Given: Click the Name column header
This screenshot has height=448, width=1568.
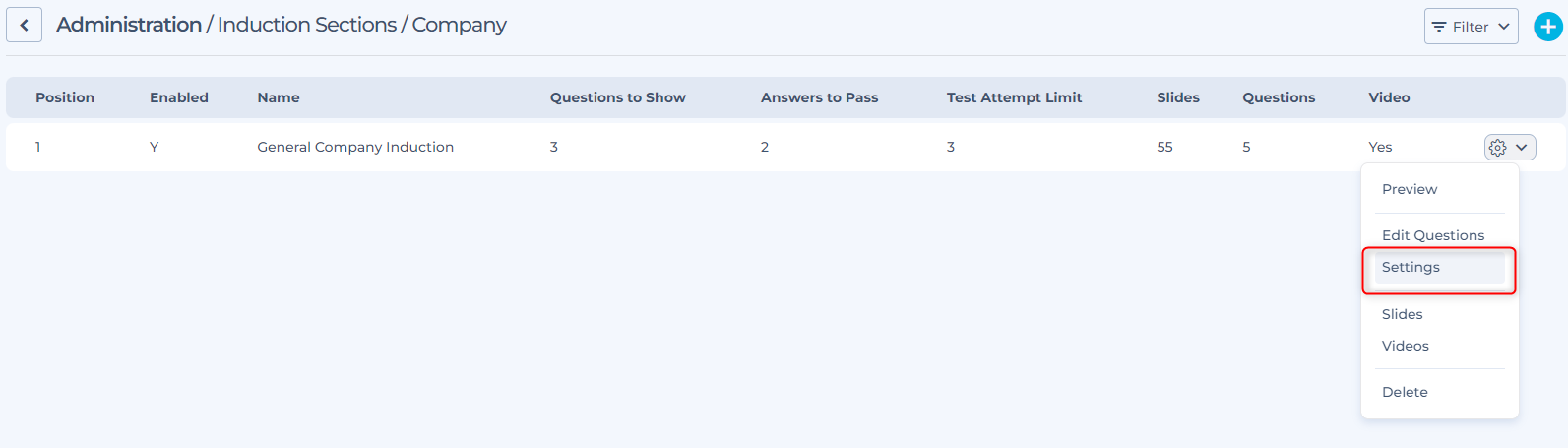Looking at the screenshot, I should click(x=279, y=97).
